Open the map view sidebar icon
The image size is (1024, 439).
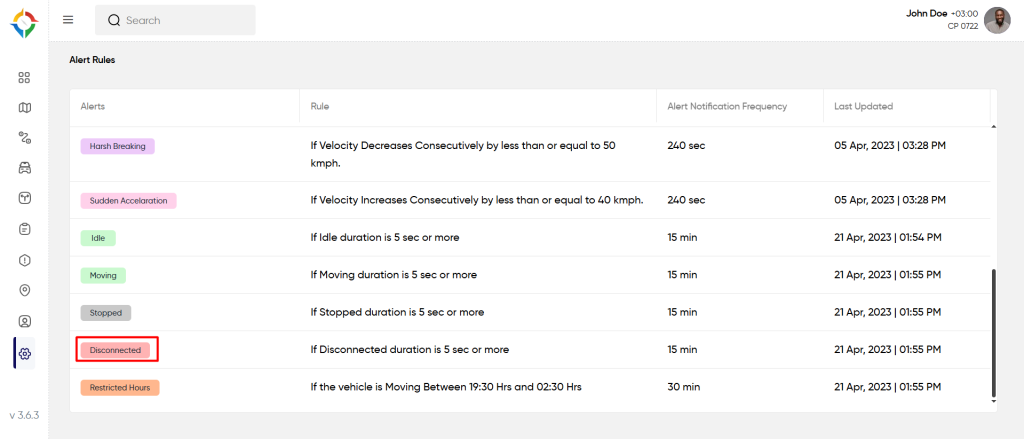[x=25, y=108]
